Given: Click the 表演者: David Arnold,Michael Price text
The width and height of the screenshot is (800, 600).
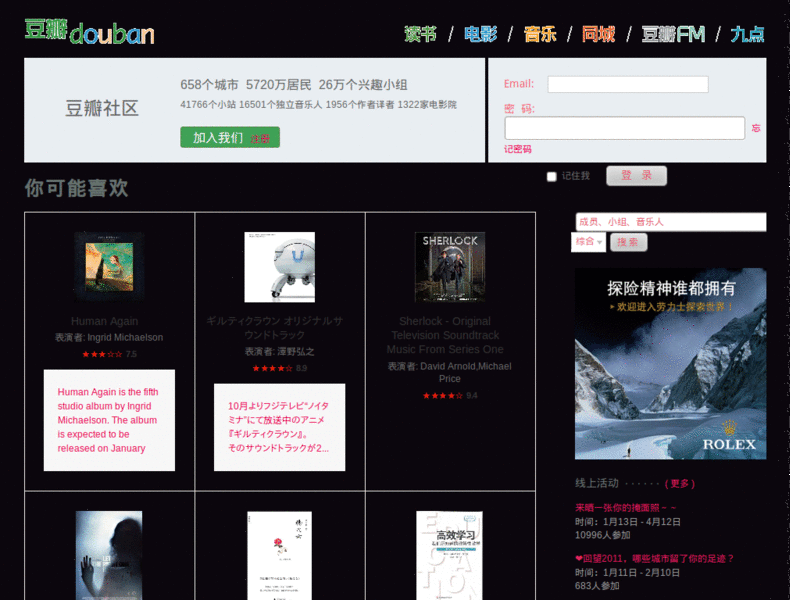Looking at the screenshot, I should point(449,372).
